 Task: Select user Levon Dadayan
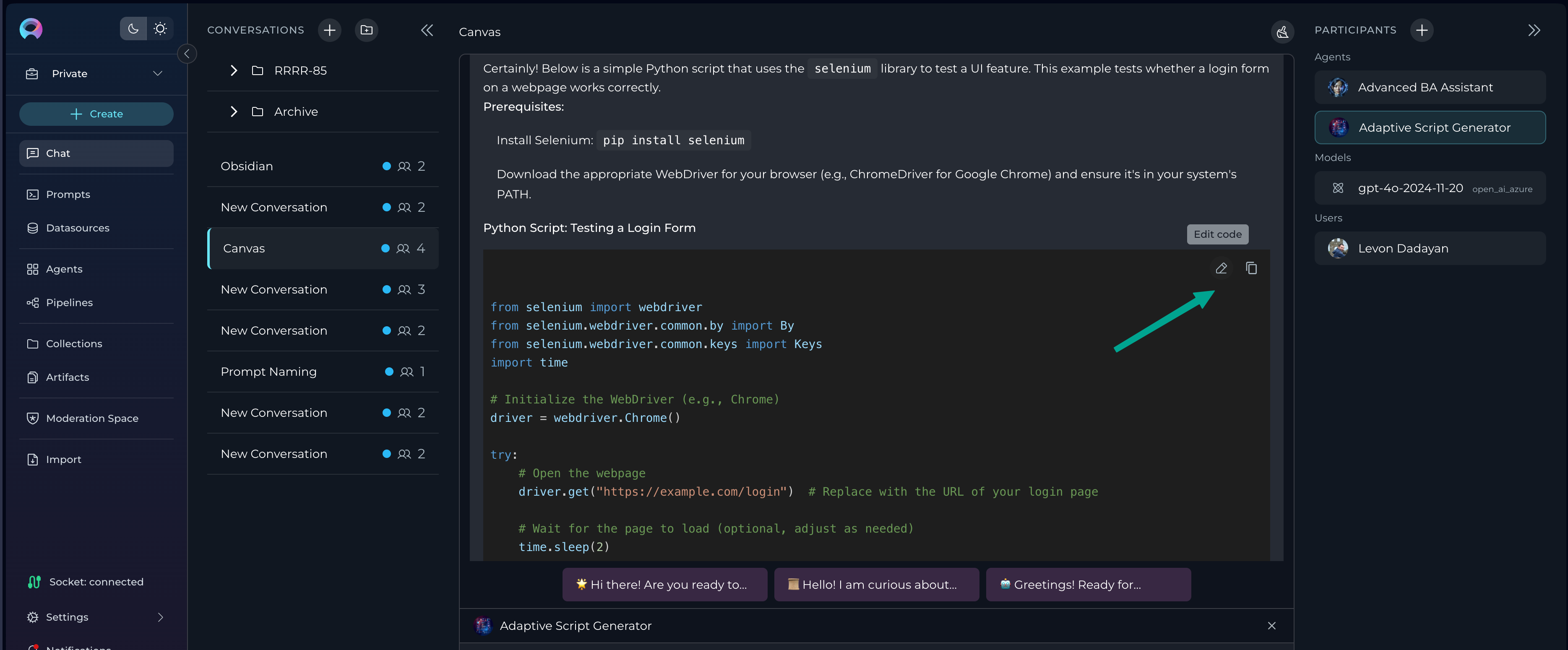coord(1429,248)
